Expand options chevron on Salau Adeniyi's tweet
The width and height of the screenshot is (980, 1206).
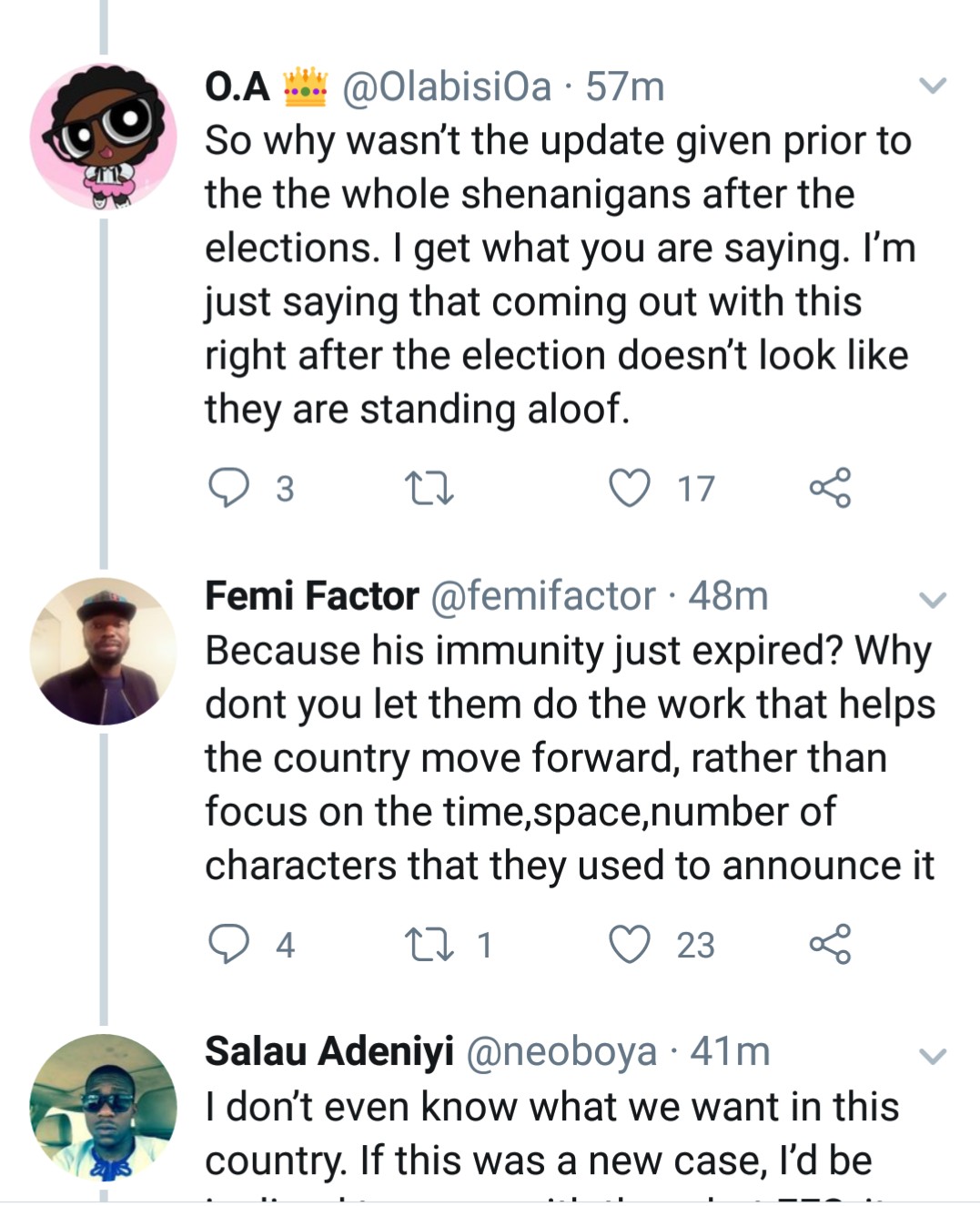(933, 1056)
